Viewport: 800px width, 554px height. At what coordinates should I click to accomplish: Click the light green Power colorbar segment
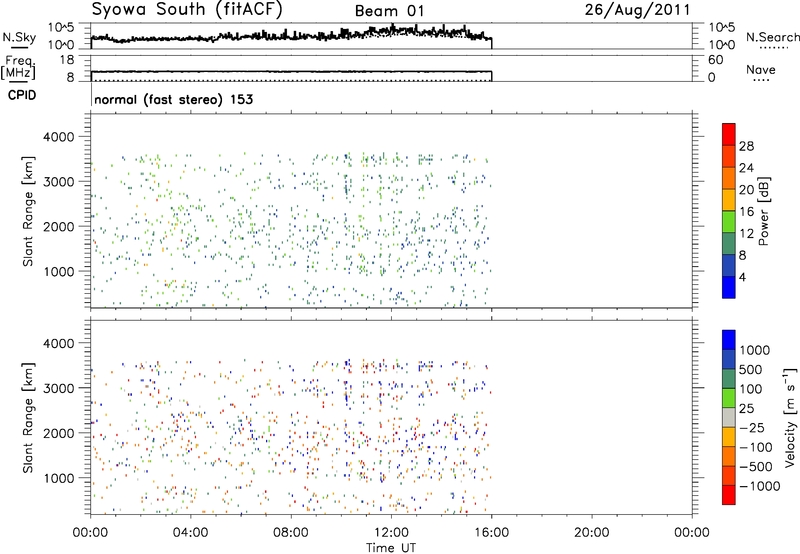coord(729,221)
